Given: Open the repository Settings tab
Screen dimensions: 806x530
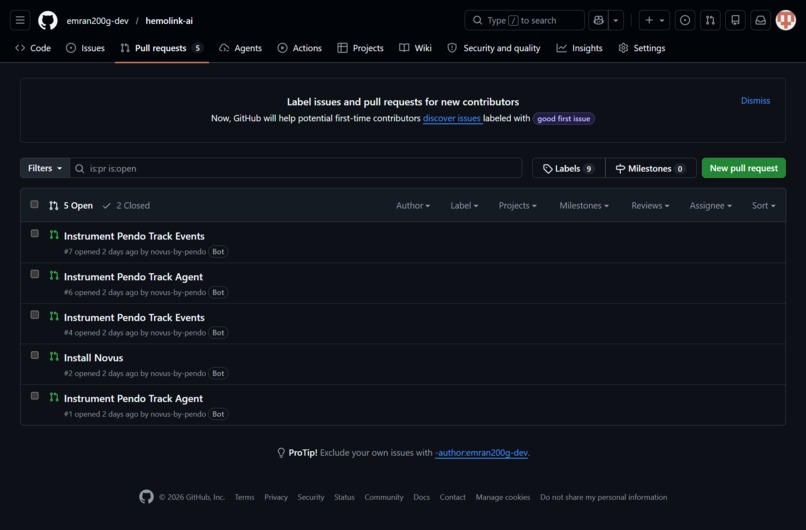Looking at the screenshot, I should click(642, 48).
